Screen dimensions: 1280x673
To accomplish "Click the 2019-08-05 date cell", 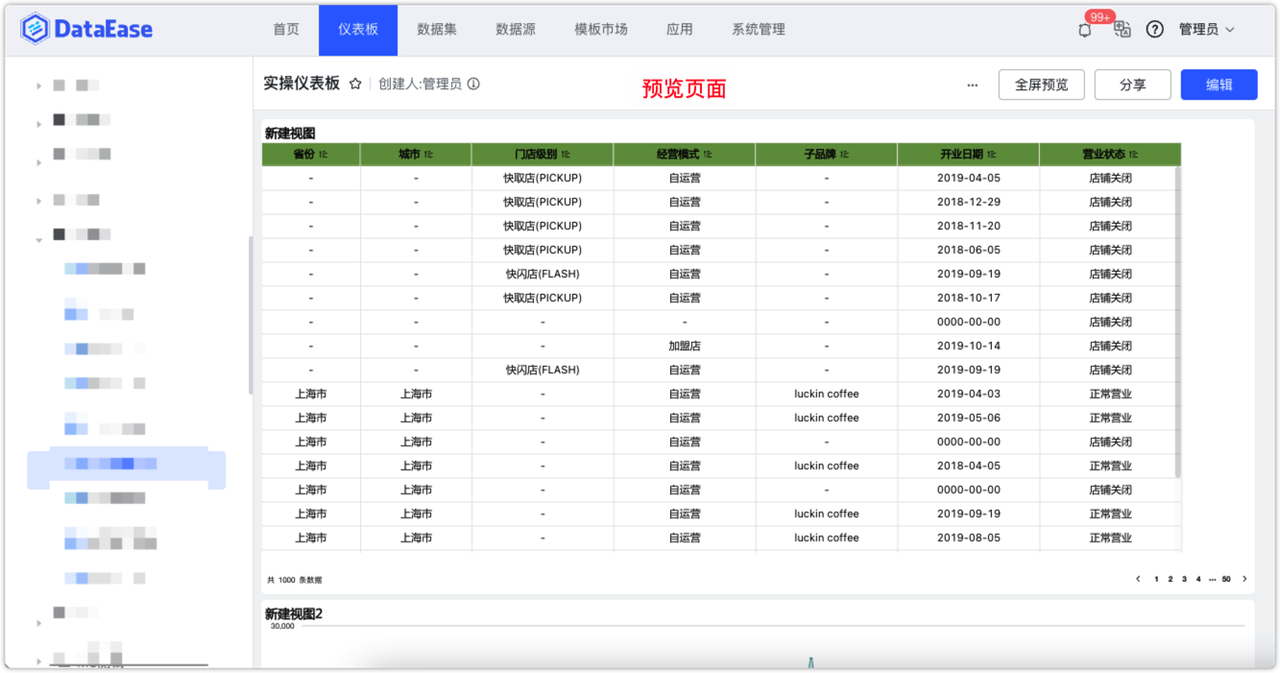I will tap(968, 538).
